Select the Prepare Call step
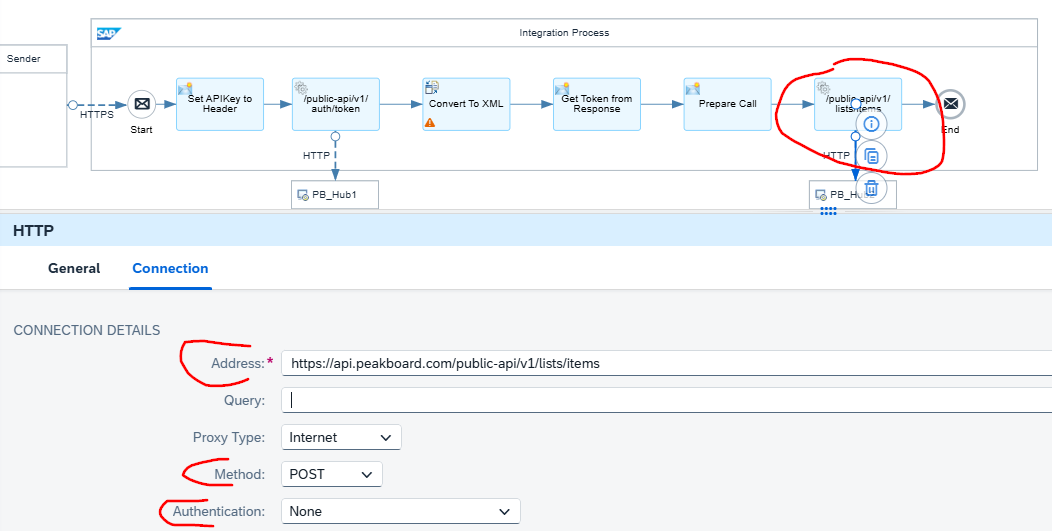The height and width of the screenshot is (531, 1052). click(x=727, y=104)
